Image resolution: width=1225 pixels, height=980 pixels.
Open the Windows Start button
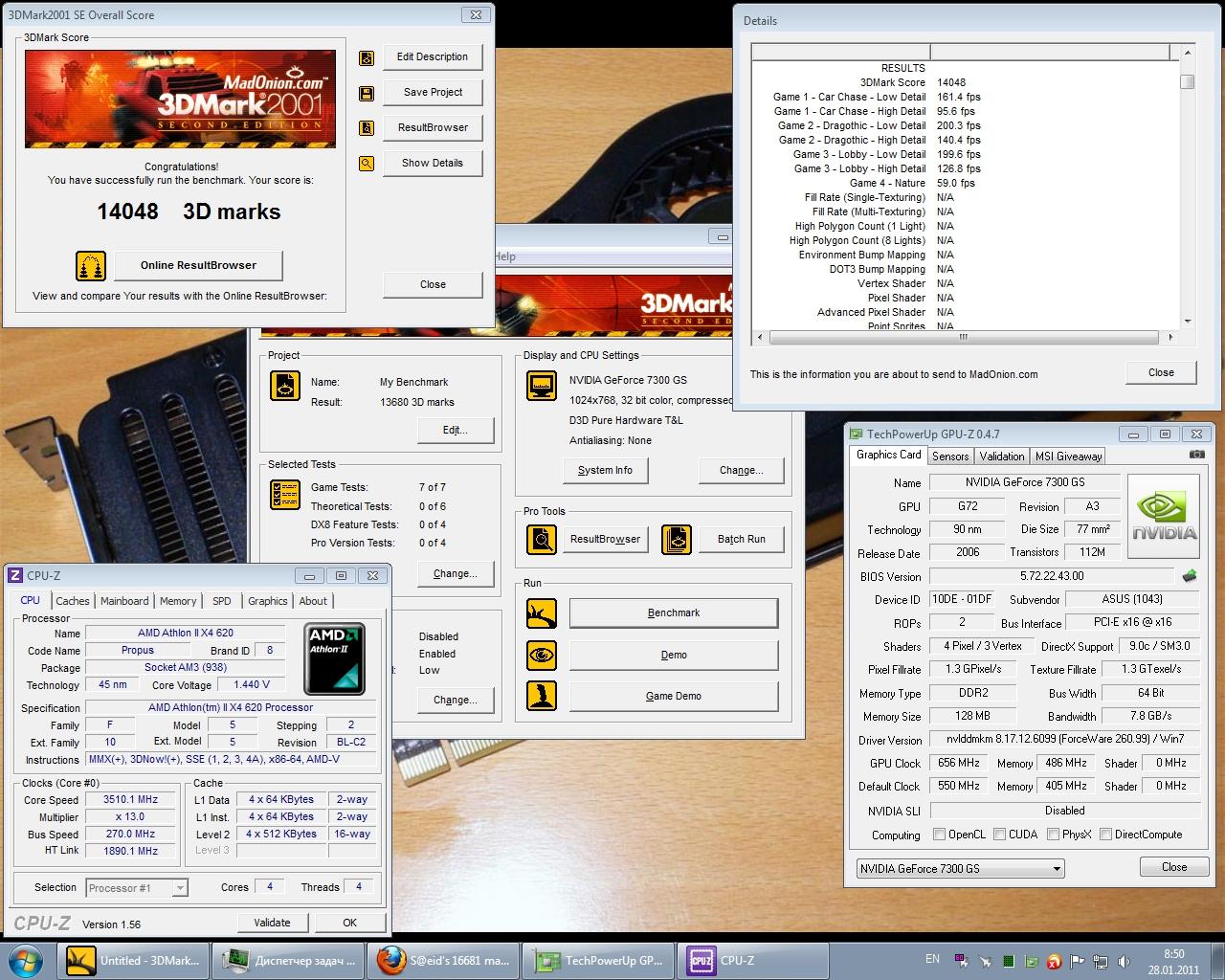tap(27, 960)
